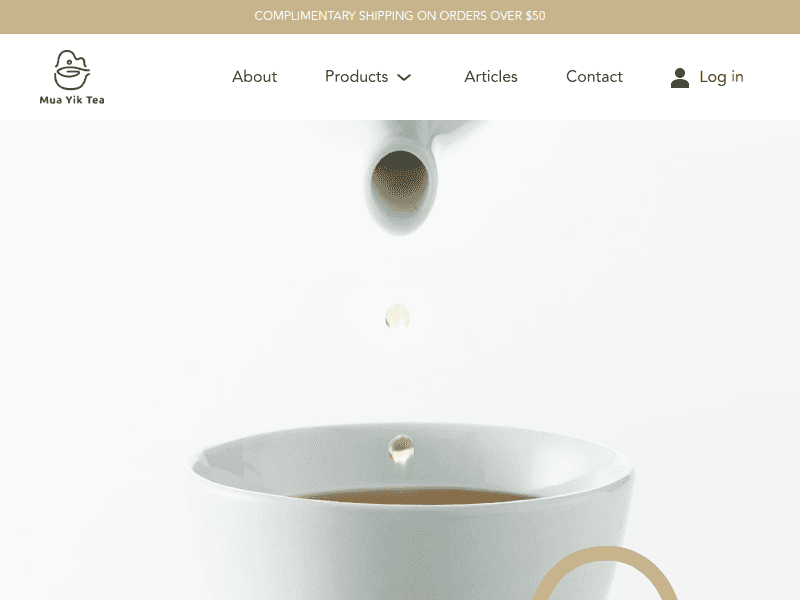Click the falling tea droplet below the spout
Viewport: 800px width, 600px height.
point(397,316)
